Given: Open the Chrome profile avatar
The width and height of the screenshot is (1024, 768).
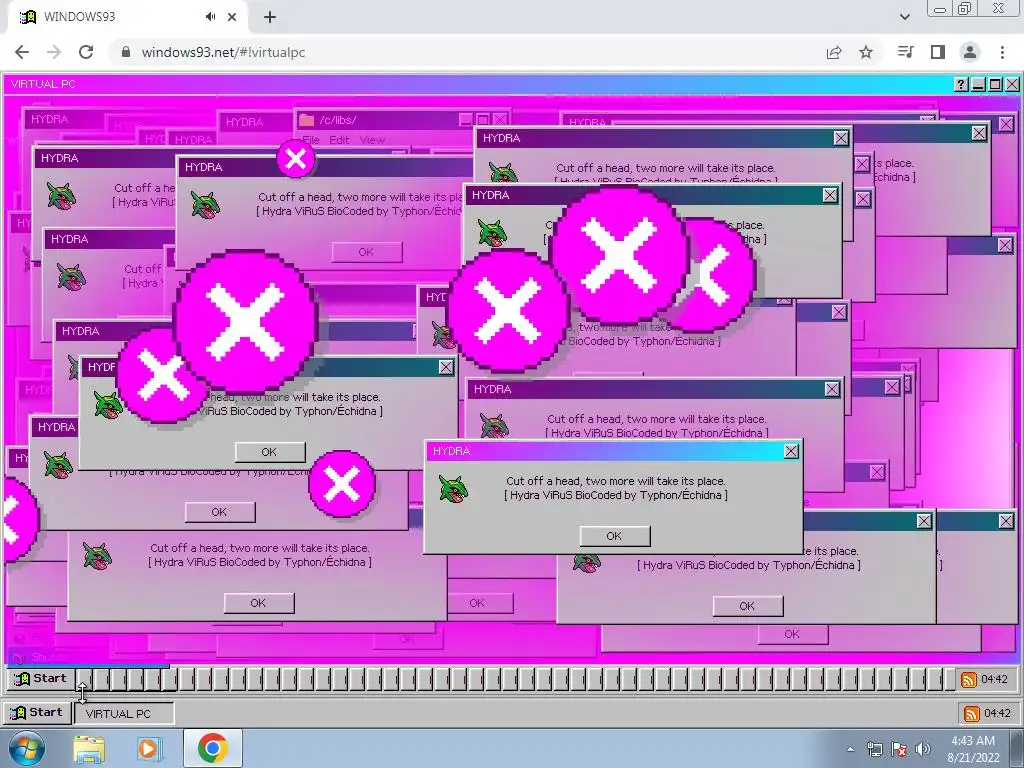Looking at the screenshot, I should pyautogui.click(x=970, y=52).
